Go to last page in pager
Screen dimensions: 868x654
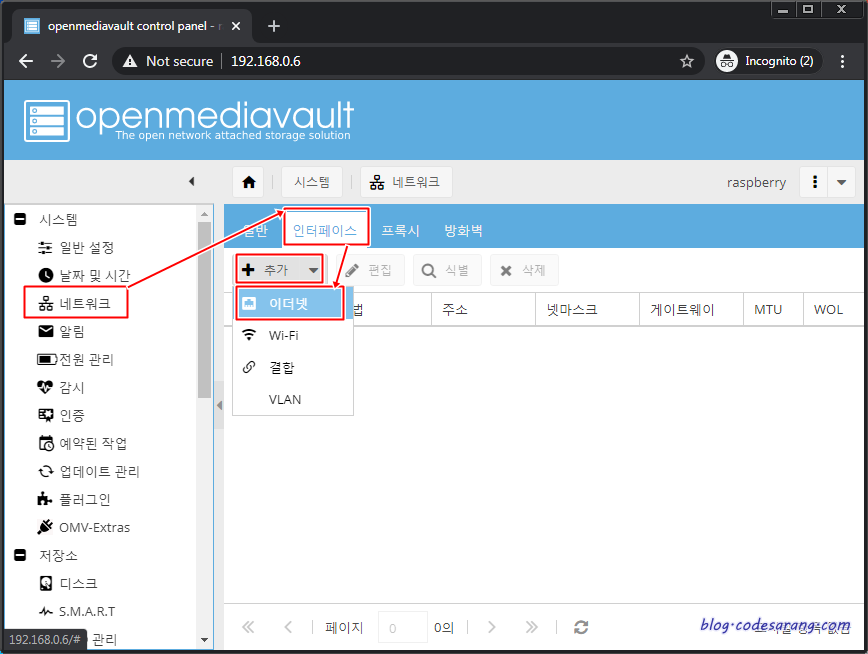[531, 627]
